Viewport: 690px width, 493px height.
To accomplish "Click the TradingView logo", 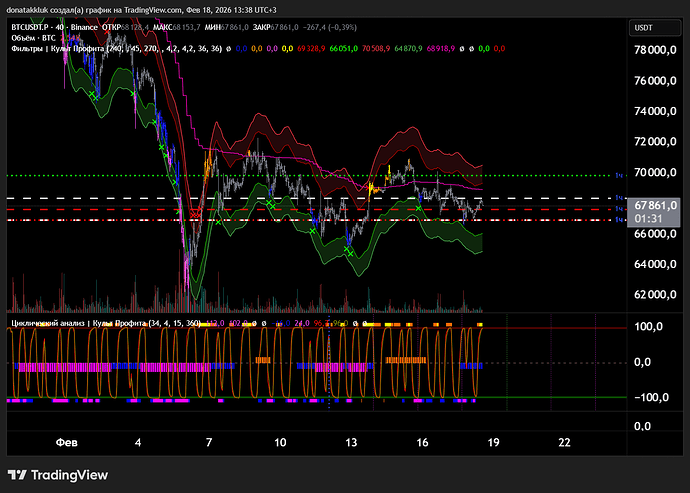I will pyautogui.click(x=60, y=475).
